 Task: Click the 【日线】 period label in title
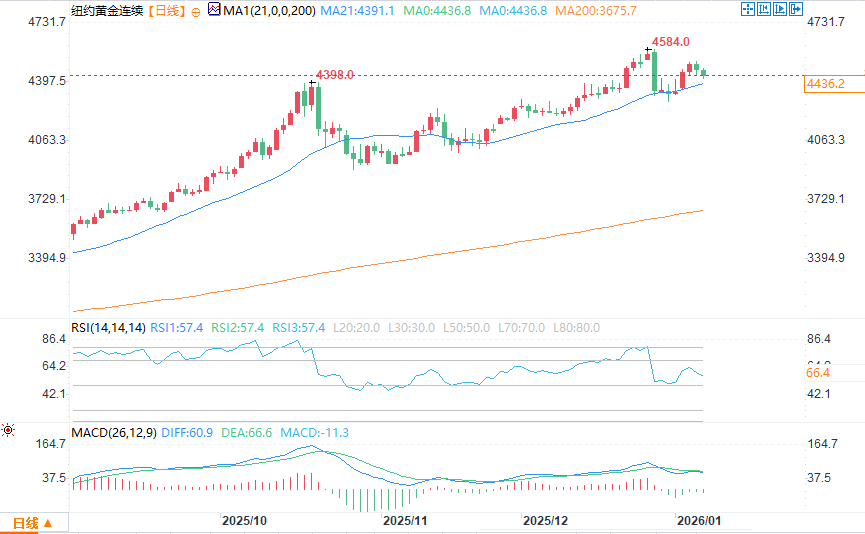click(166, 10)
